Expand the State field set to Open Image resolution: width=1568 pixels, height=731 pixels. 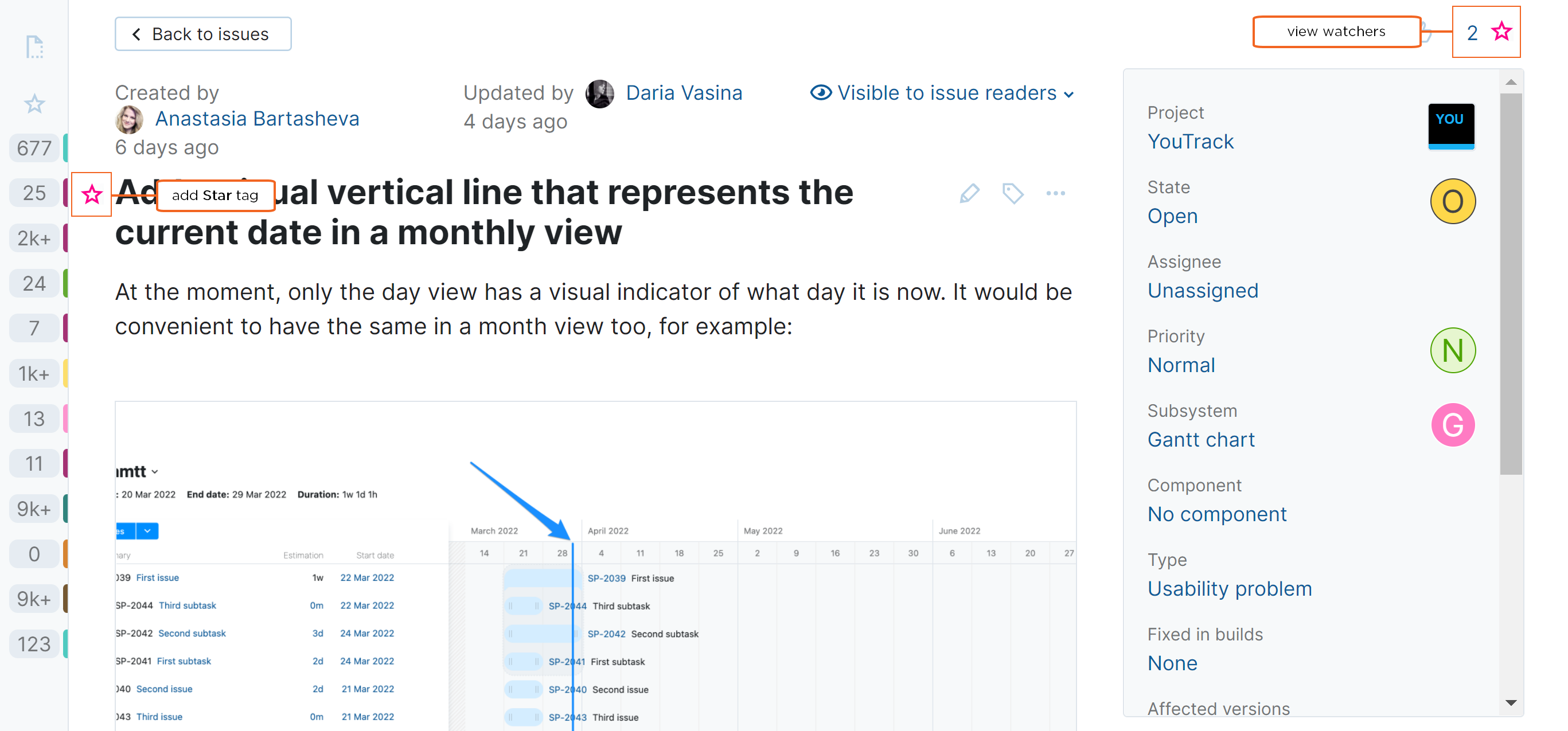(1172, 216)
